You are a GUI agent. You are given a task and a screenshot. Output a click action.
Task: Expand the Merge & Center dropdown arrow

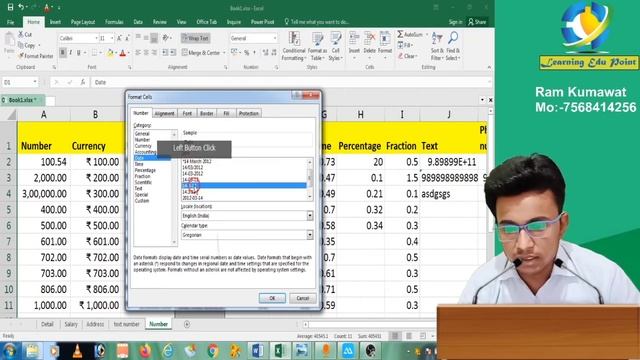(x=224, y=53)
